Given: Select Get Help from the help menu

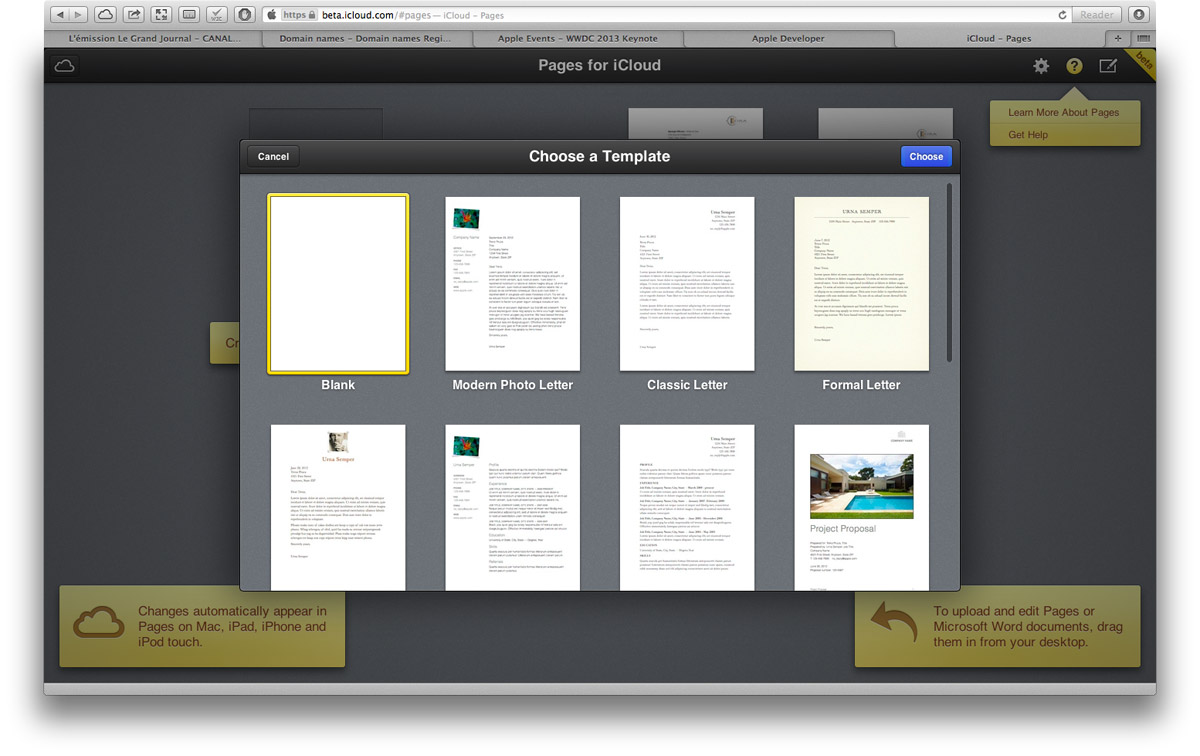Looking at the screenshot, I should [x=1064, y=134].
